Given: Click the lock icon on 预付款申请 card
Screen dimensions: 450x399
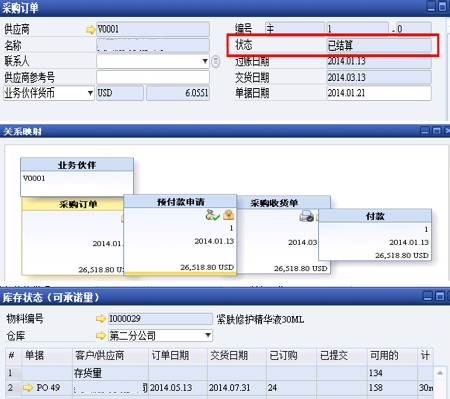Looking at the screenshot, I should [228, 215].
